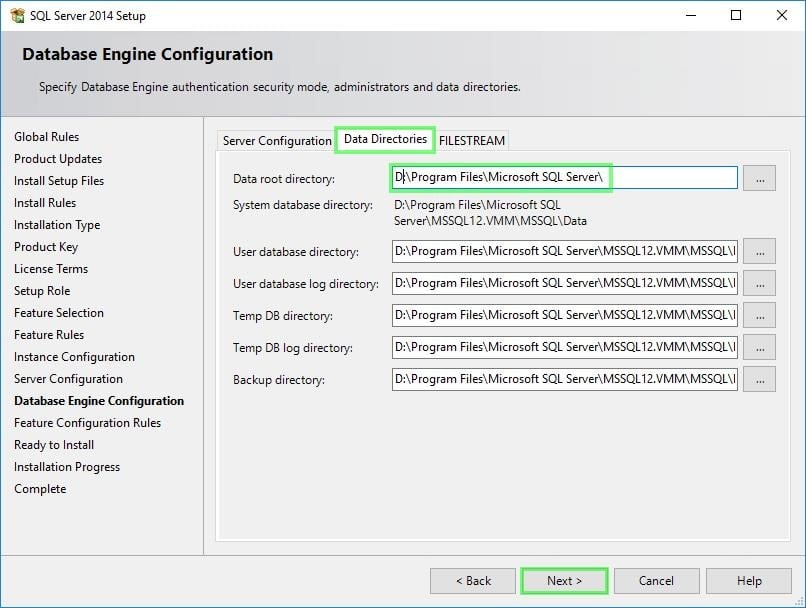Click Feature Rules step
The image size is (806, 608).
[49, 335]
